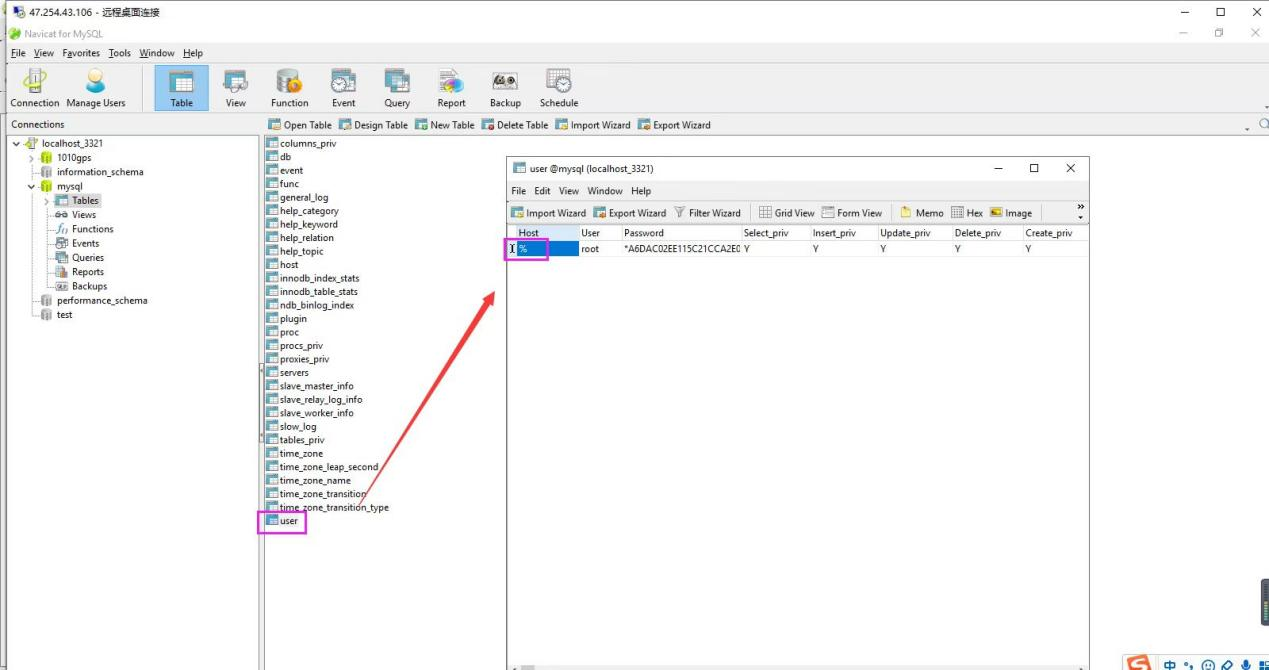The image size is (1269, 670).
Task: Click the search icon in object toolbar
Action: 1263,124
